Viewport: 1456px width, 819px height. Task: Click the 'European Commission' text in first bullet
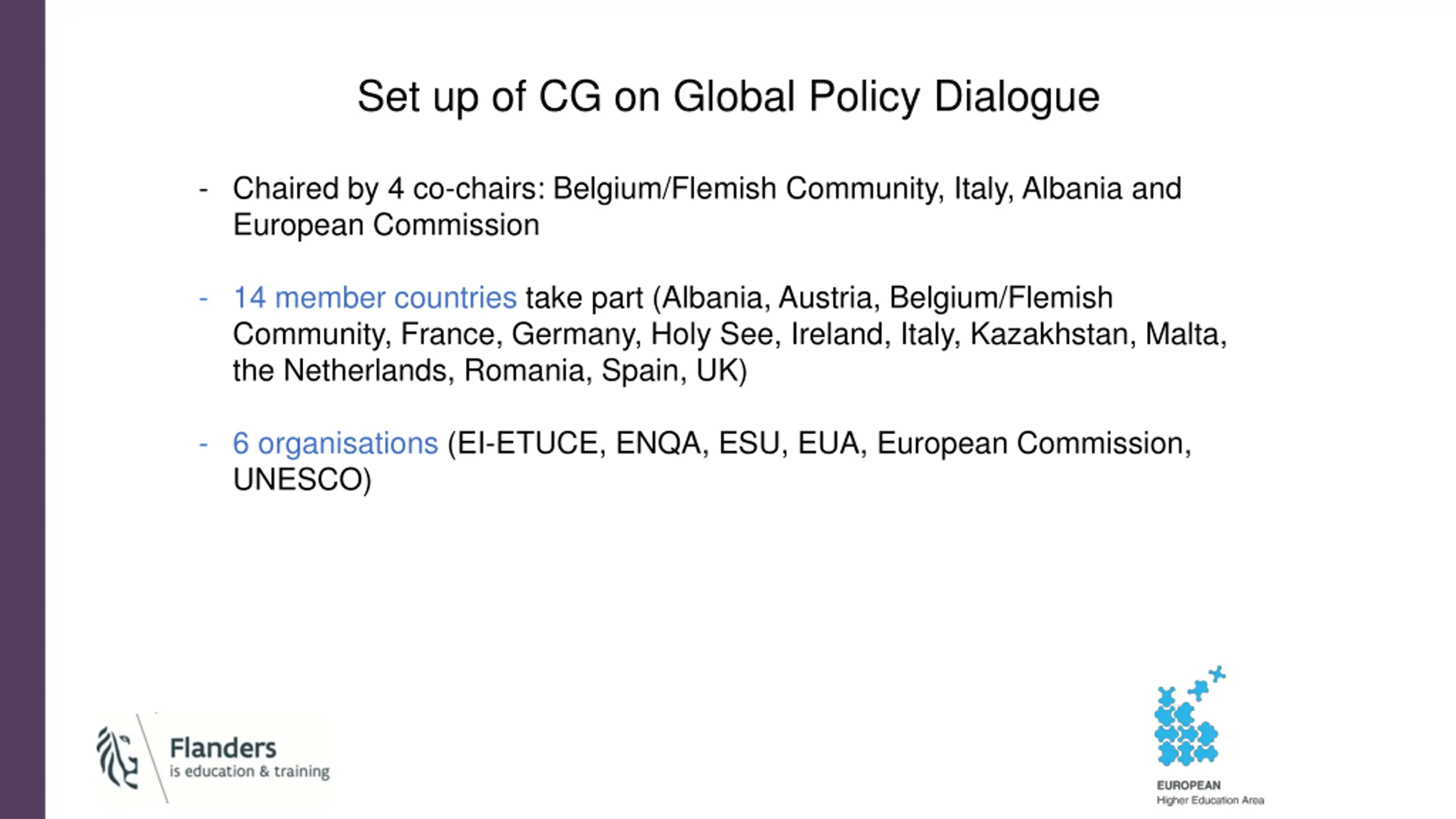point(386,225)
